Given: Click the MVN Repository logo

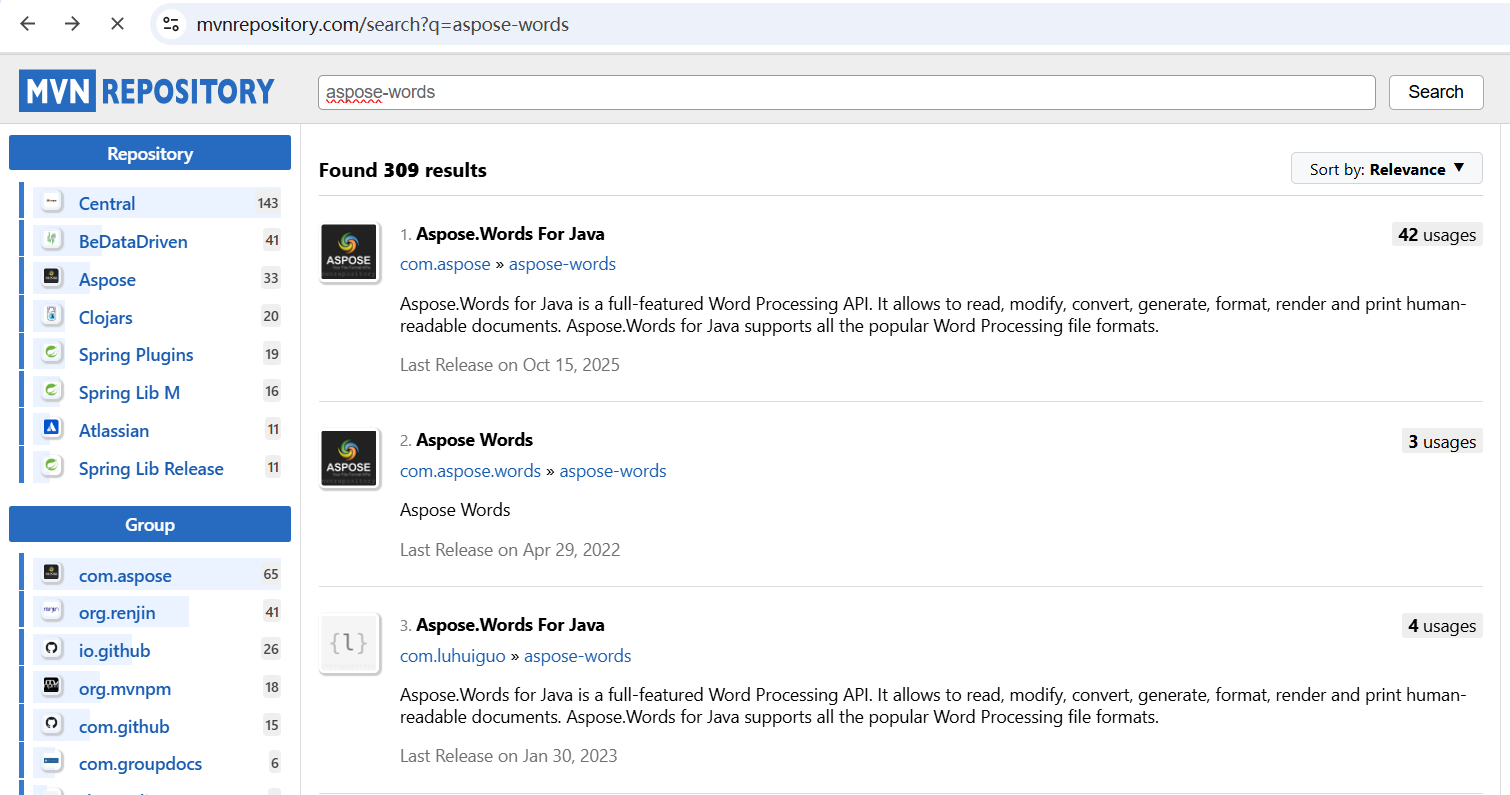Looking at the screenshot, I should pyautogui.click(x=146, y=91).
